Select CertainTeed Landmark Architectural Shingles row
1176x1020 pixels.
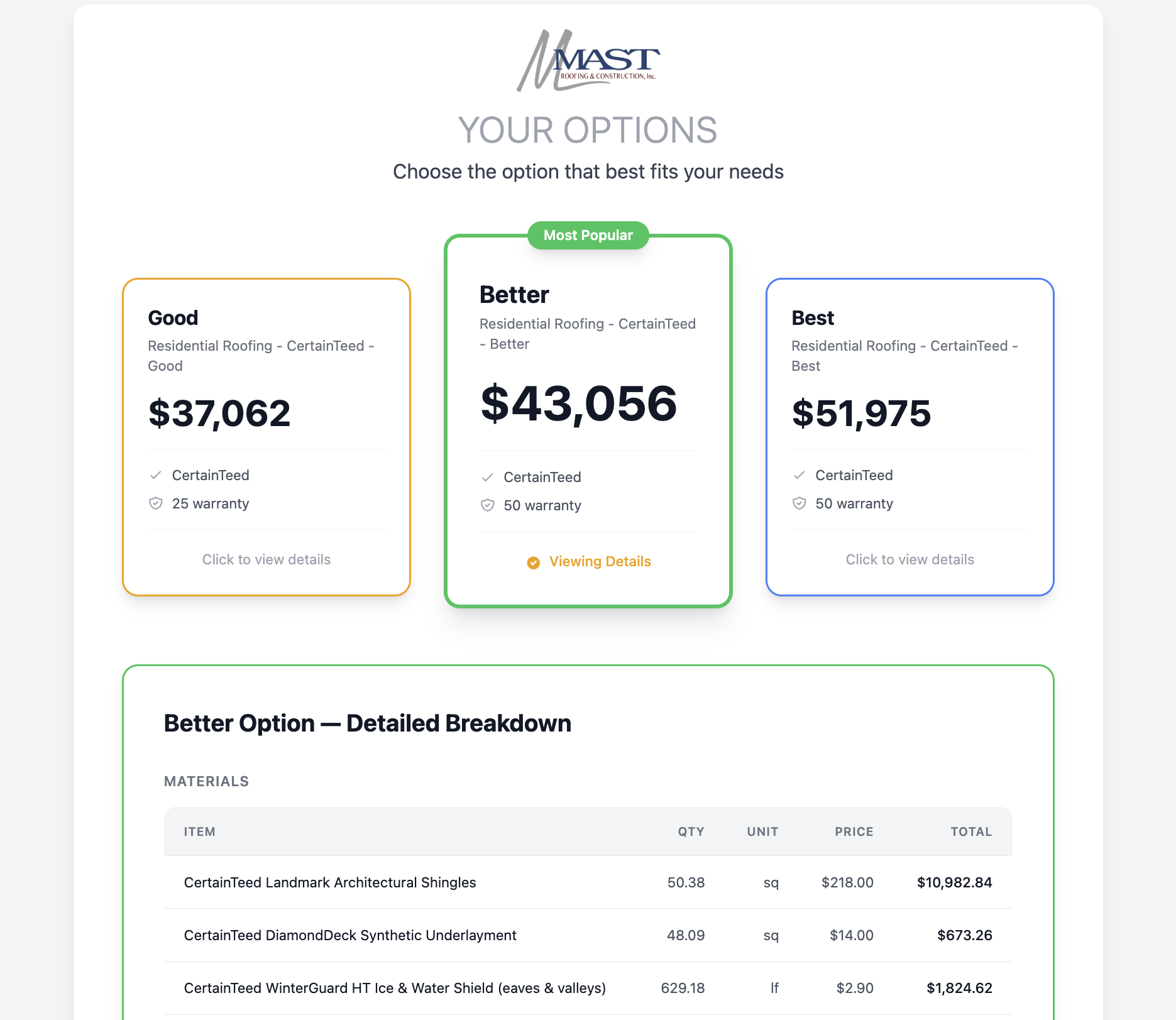(588, 882)
